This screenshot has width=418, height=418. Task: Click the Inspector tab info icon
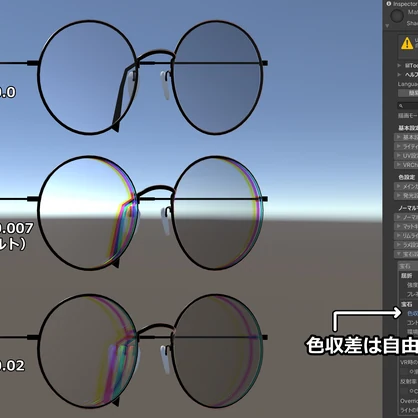point(389,4)
